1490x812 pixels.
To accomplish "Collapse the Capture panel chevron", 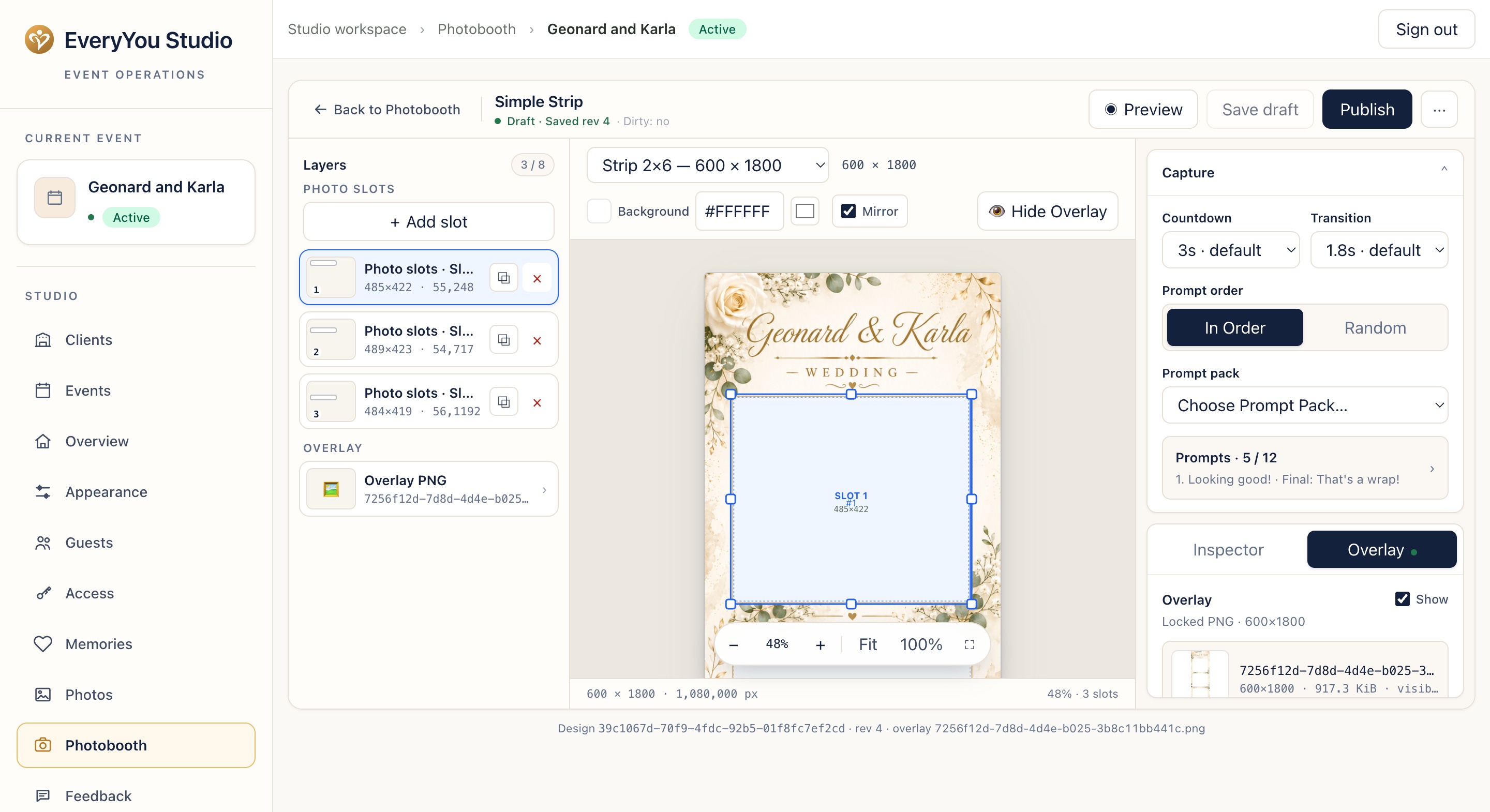I will [1444, 169].
